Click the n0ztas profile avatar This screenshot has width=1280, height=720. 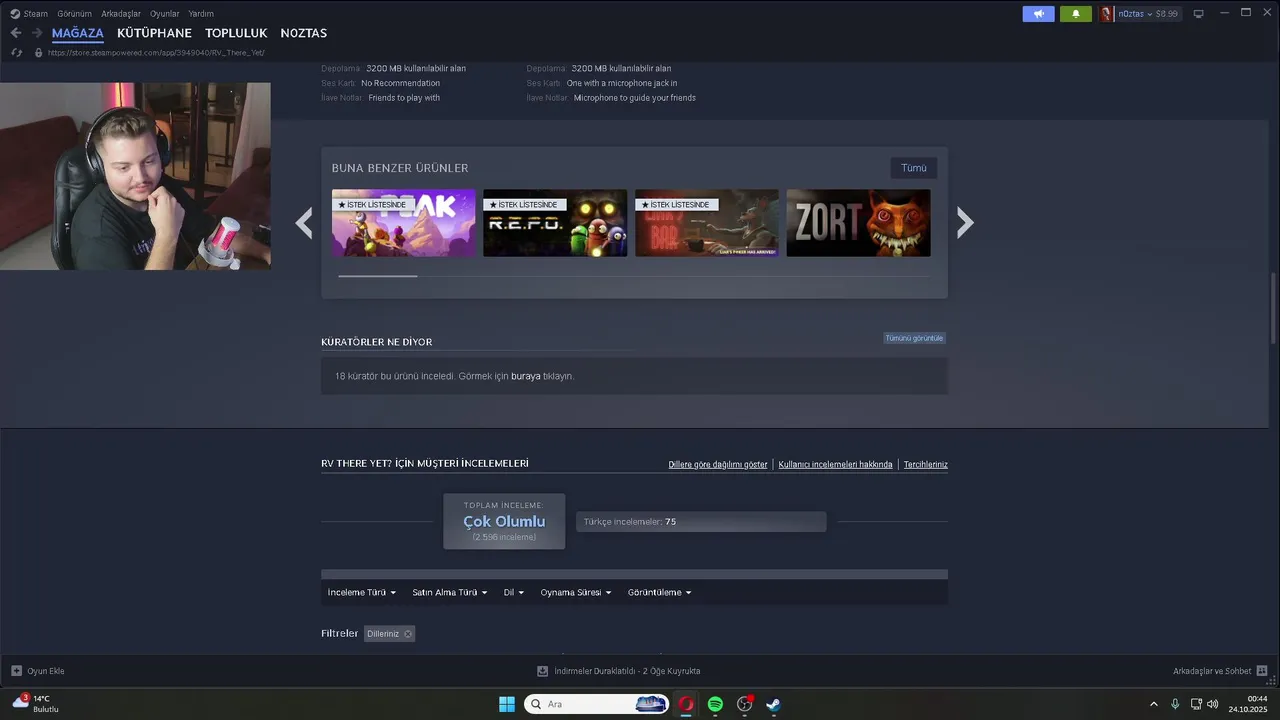click(x=1107, y=14)
